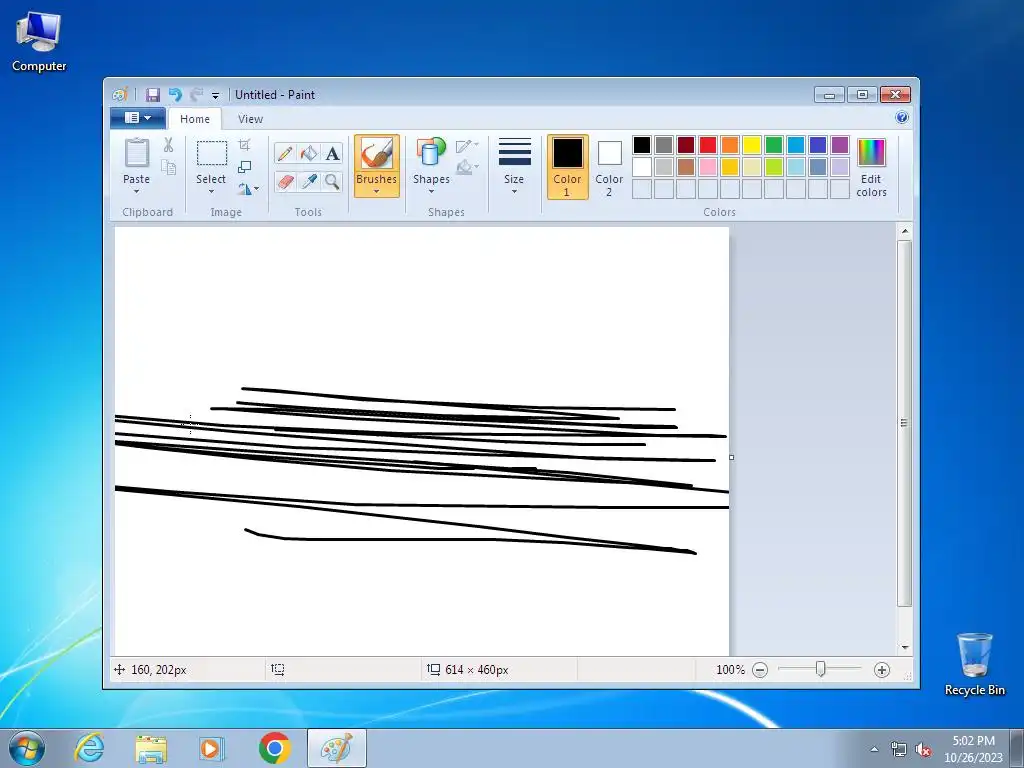Click the zoom slider thumb
This screenshot has height=768, width=1024.
pyautogui.click(x=821, y=669)
